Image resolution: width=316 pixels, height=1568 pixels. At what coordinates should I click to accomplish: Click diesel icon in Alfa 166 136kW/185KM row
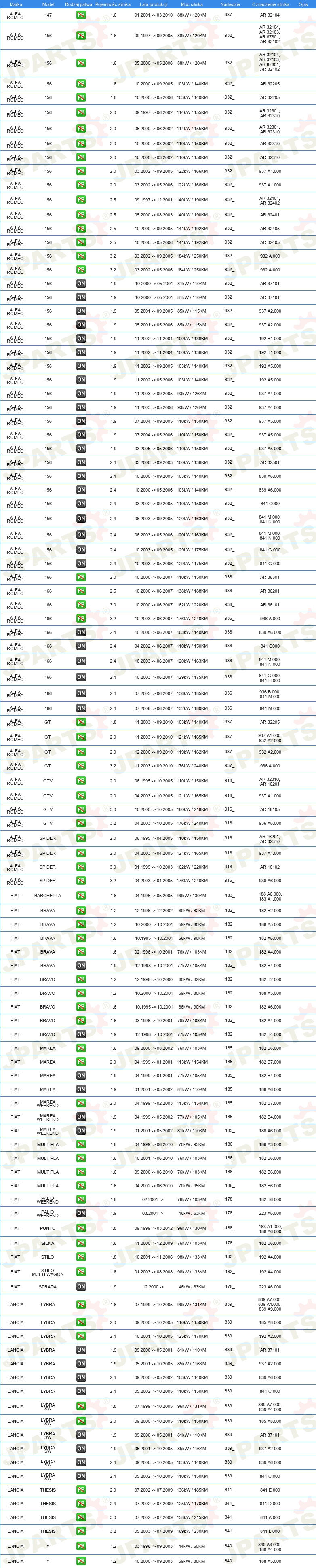click(81, 693)
